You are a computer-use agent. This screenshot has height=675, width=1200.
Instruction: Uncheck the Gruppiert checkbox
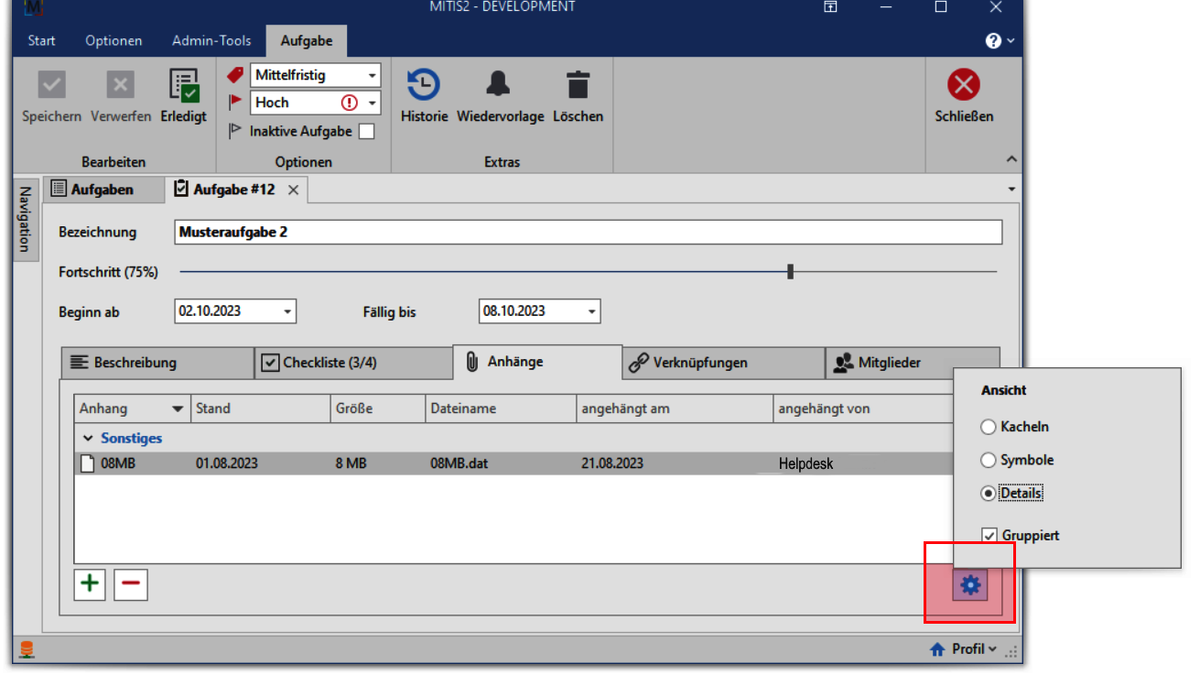click(x=989, y=536)
